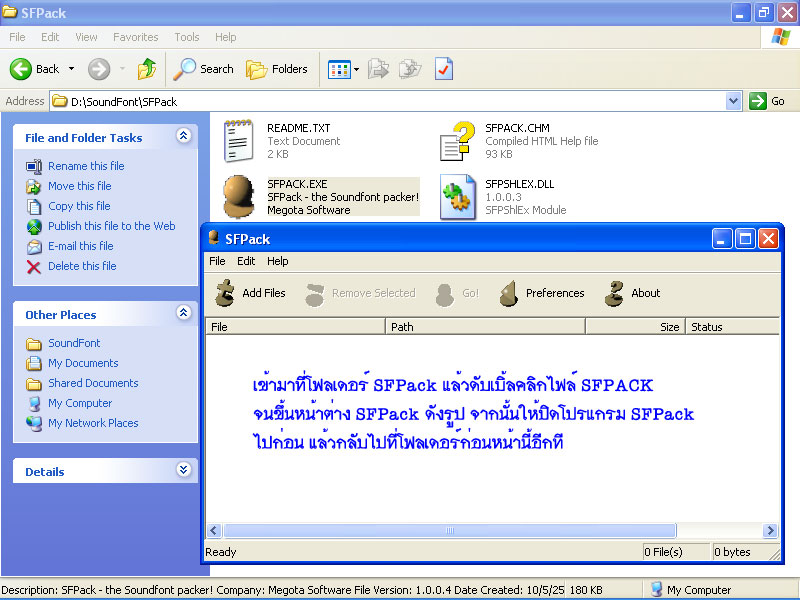This screenshot has width=800, height=600.
Task: Click Move this file link
Action: point(80,186)
